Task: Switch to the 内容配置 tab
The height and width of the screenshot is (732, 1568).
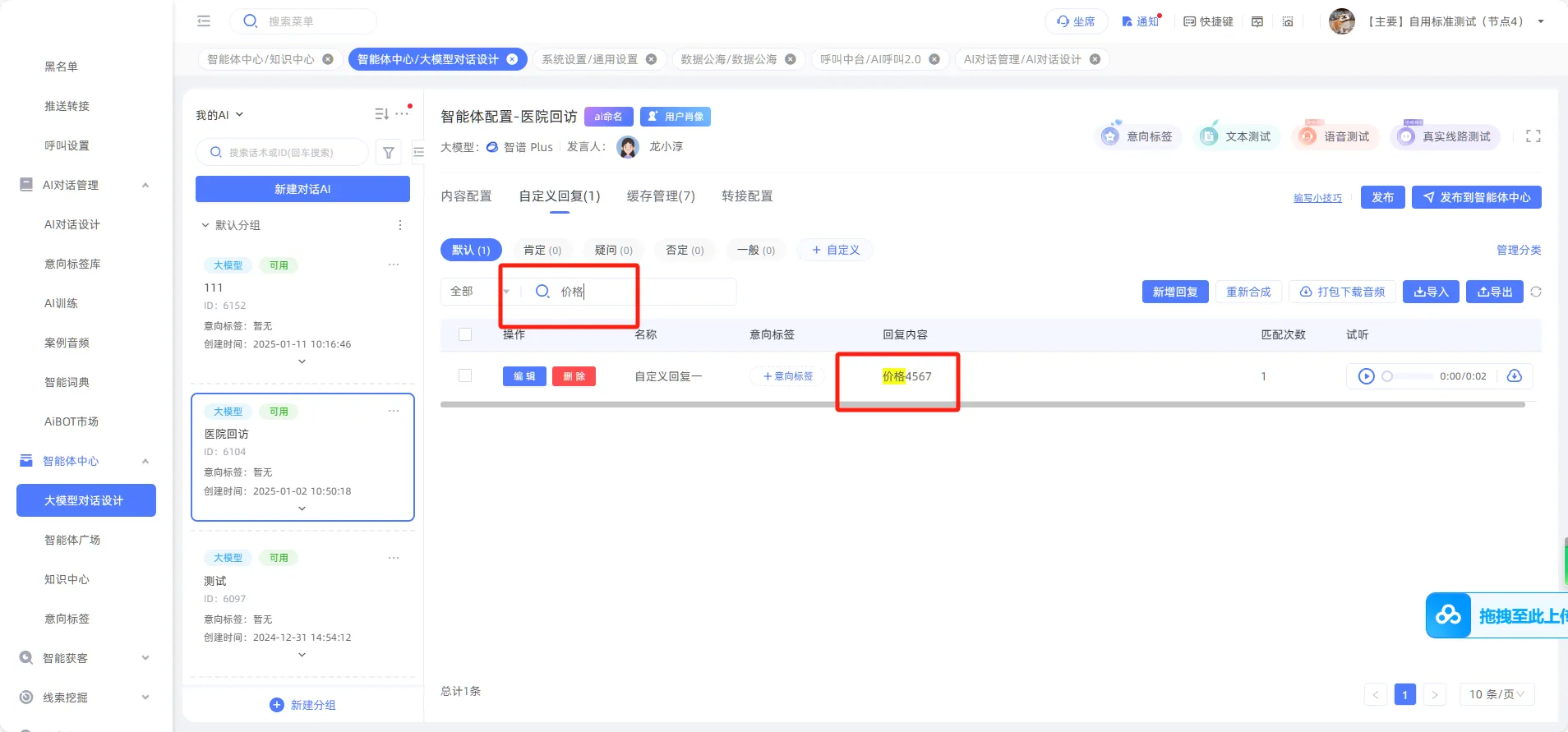Action: pyautogui.click(x=466, y=196)
